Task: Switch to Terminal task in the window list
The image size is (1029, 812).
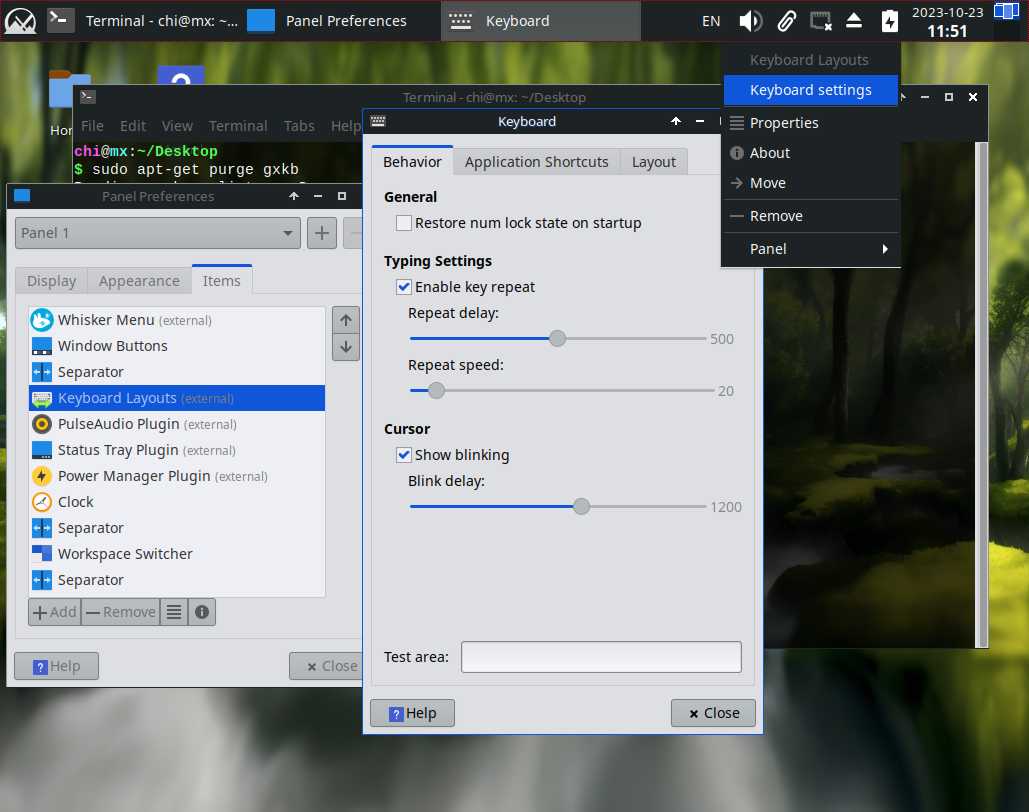Action: coord(144,21)
